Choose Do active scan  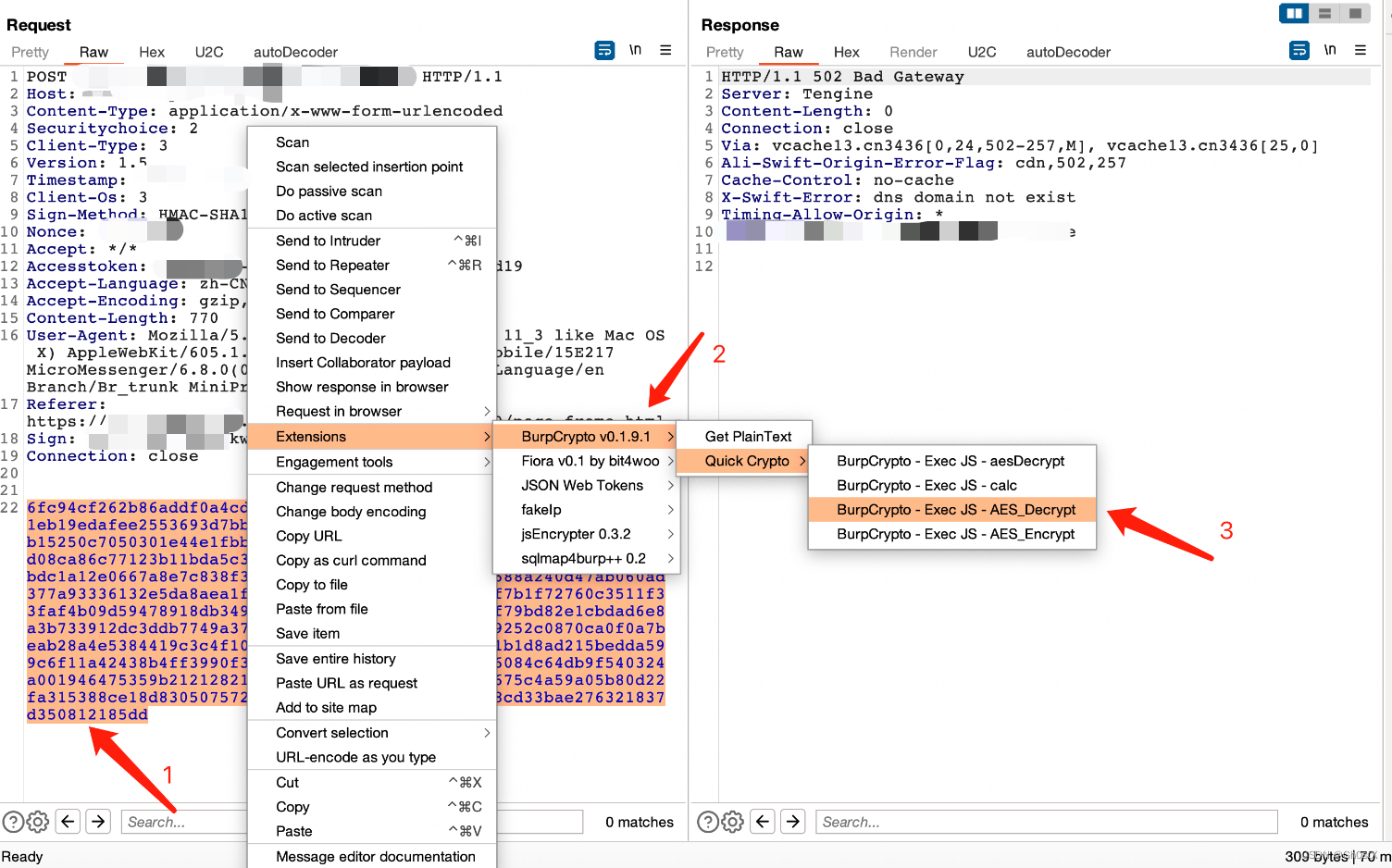(372, 216)
